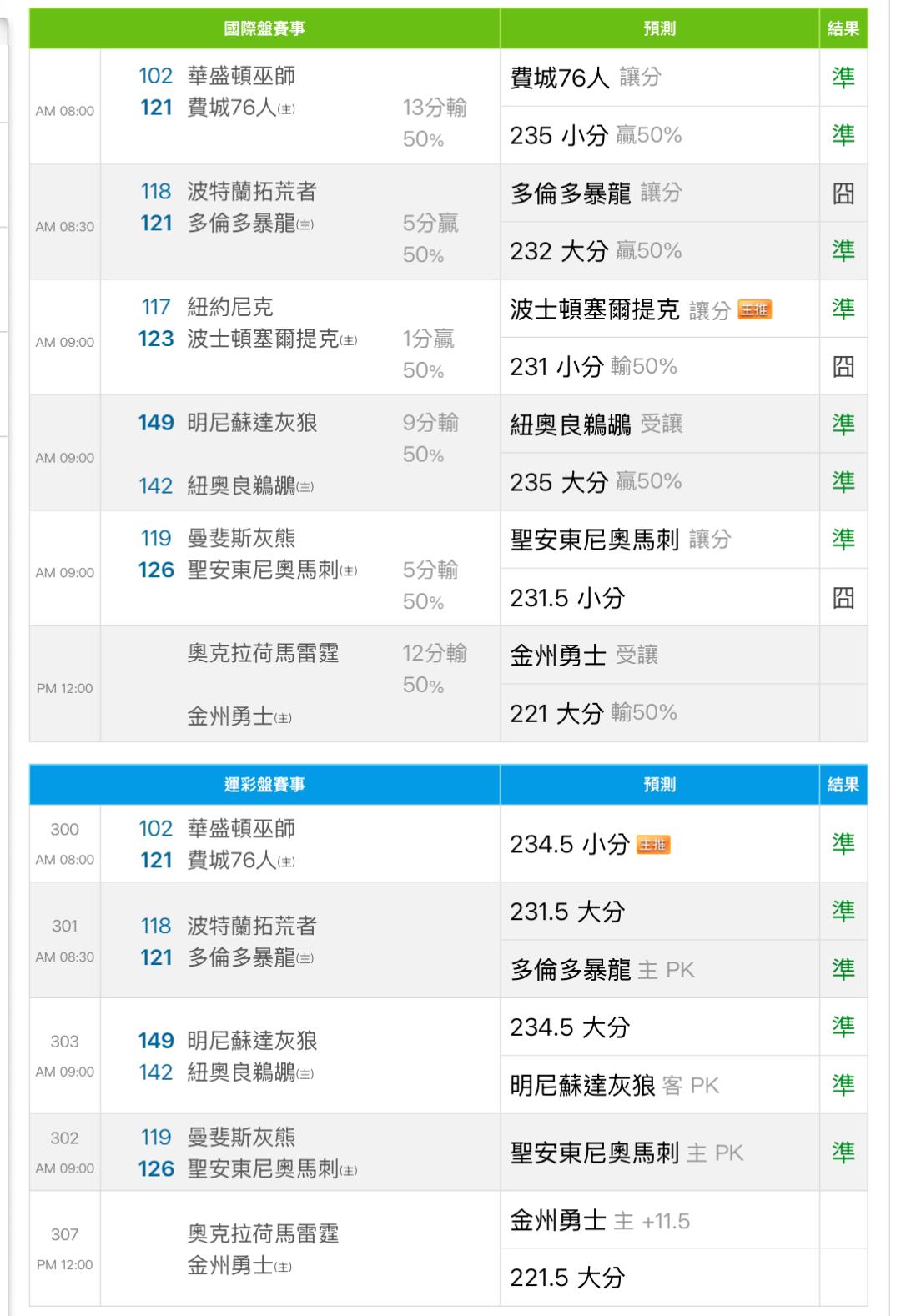Click the 221 大分 輸50% prediction
The image size is (901, 1316).
pyautogui.click(x=593, y=713)
